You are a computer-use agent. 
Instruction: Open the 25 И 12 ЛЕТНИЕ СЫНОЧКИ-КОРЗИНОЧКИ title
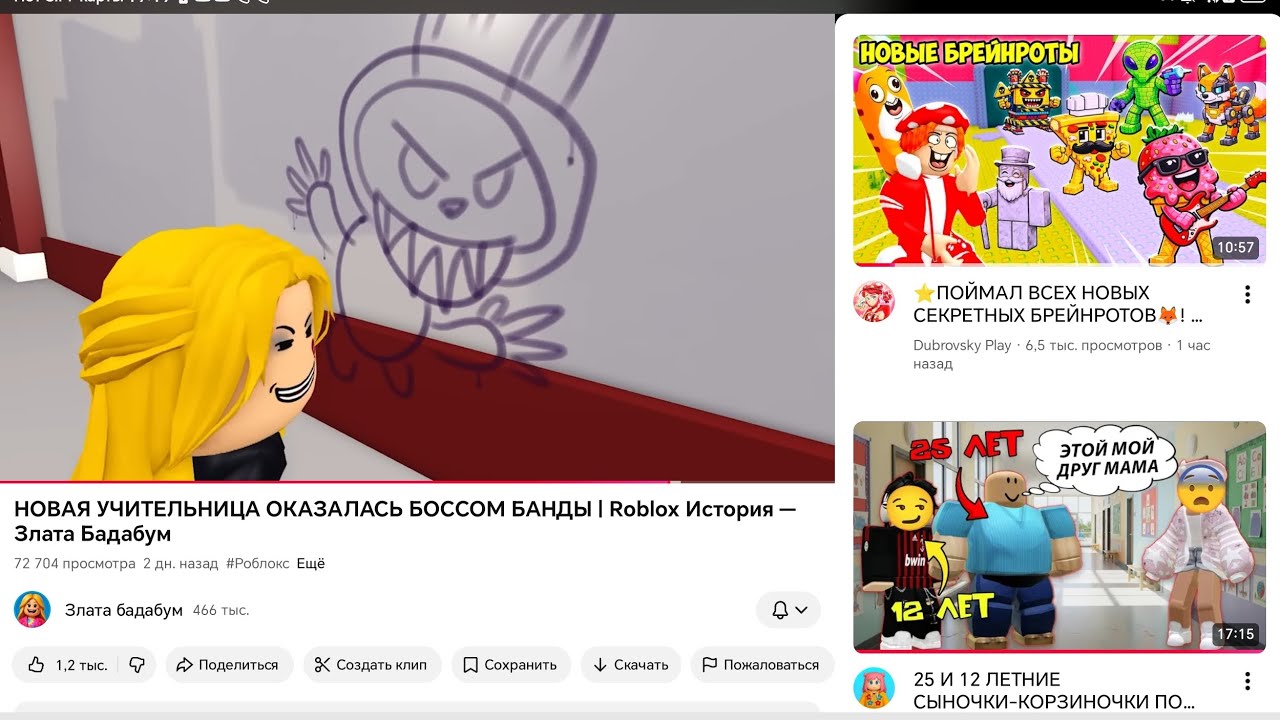[x=1054, y=690]
